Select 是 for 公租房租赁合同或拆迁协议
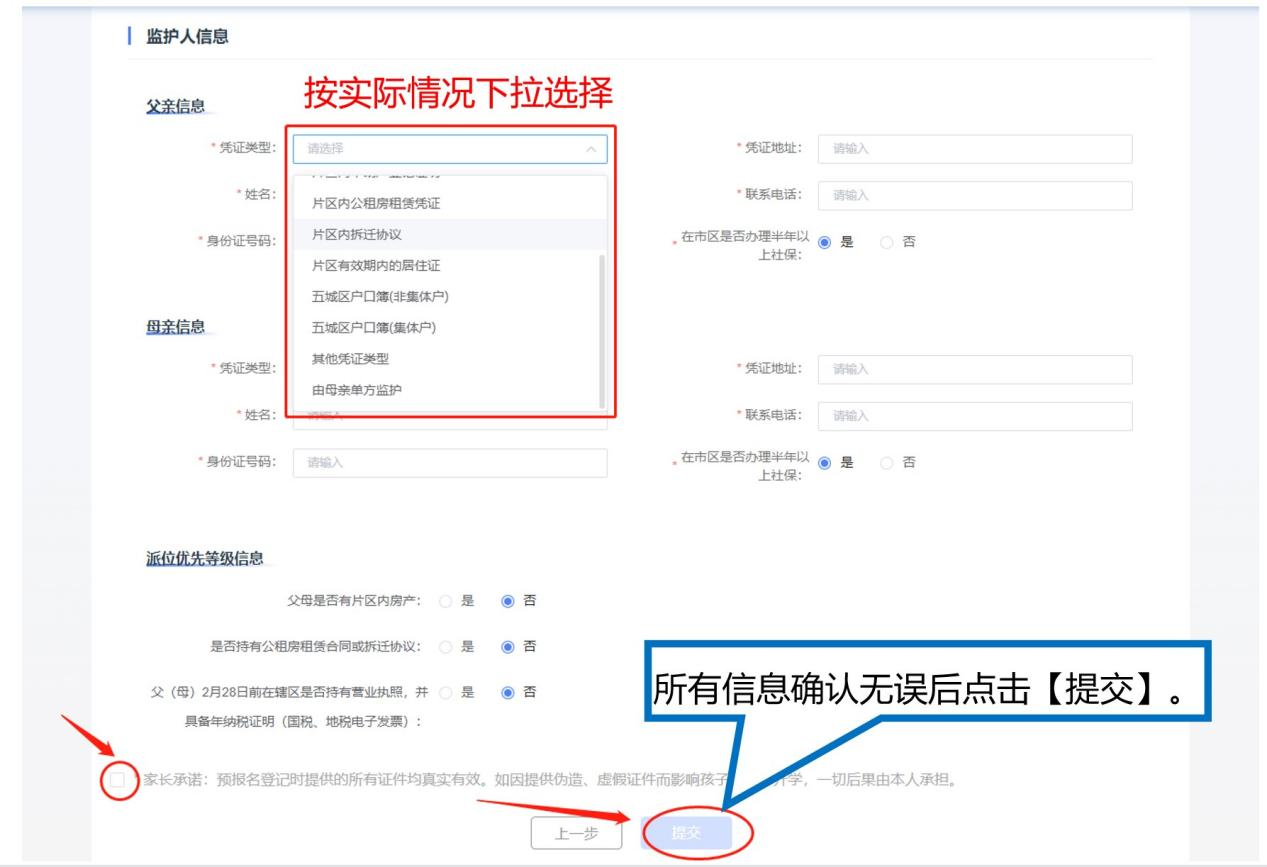 coord(446,646)
